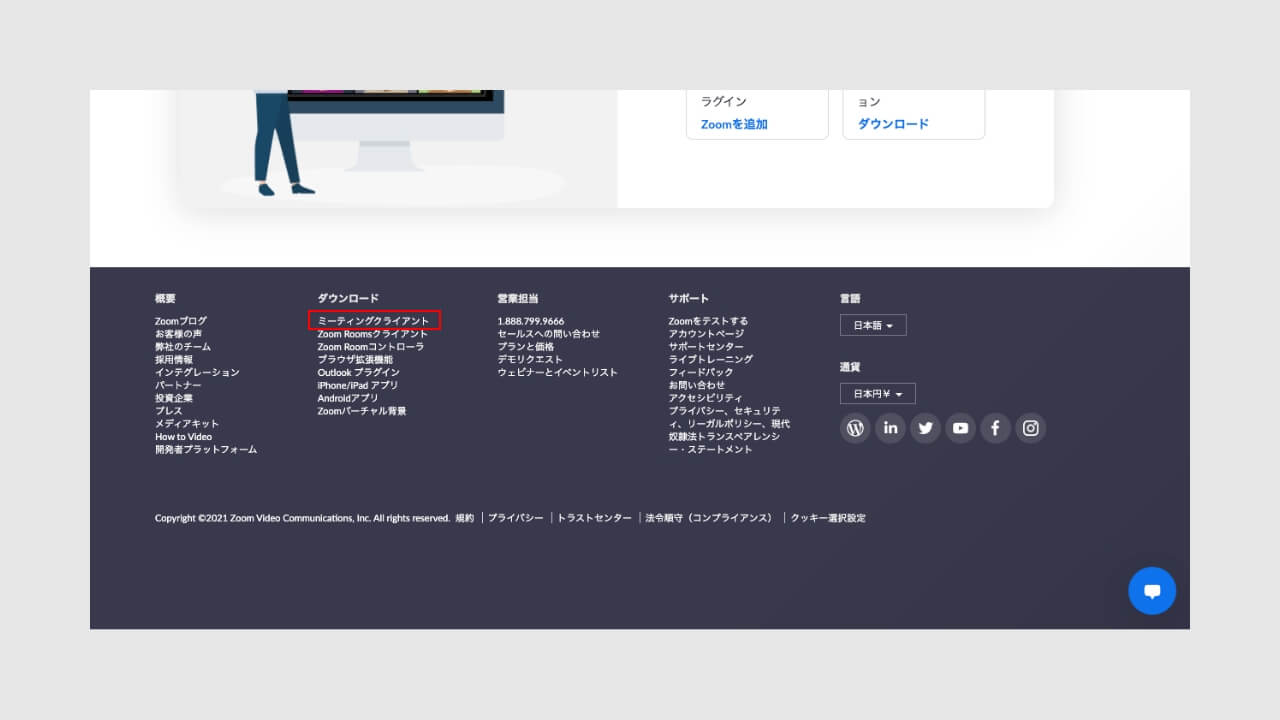Open the デモリクエスト link
Screen dimensions: 1280x720
tap(530, 360)
